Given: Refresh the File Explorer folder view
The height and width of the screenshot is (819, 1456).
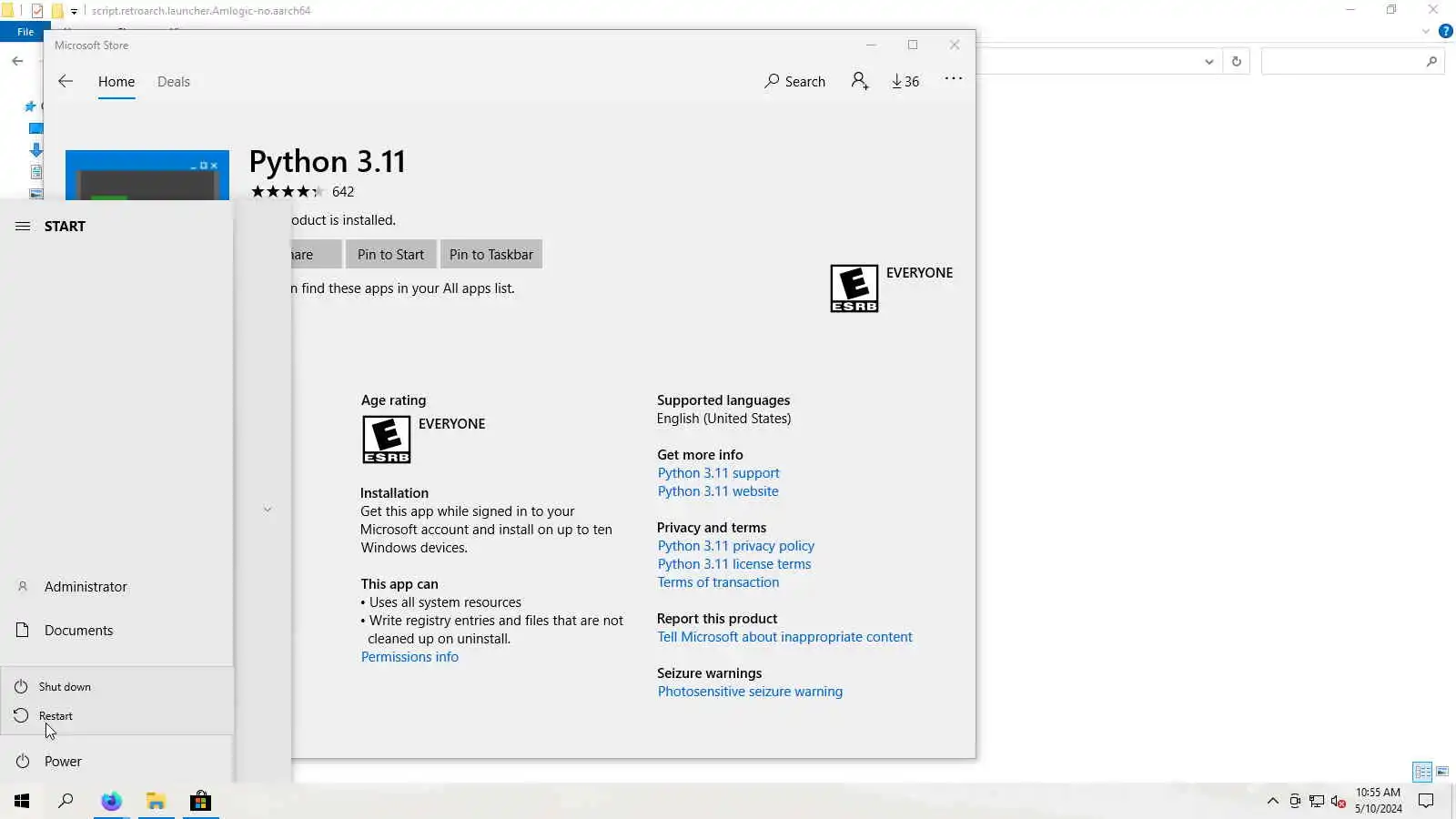Looking at the screenshot, I should point(1237,62).
